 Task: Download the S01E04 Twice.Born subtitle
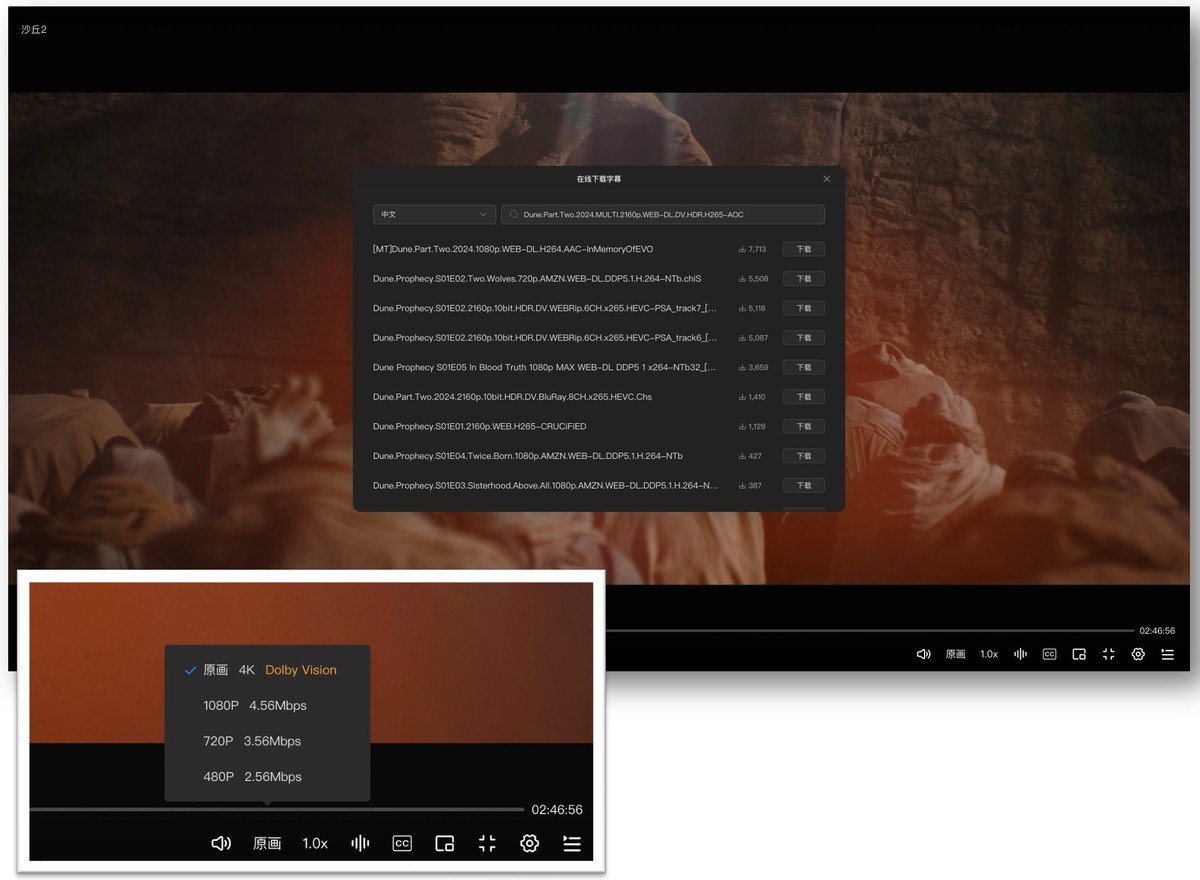803,456
